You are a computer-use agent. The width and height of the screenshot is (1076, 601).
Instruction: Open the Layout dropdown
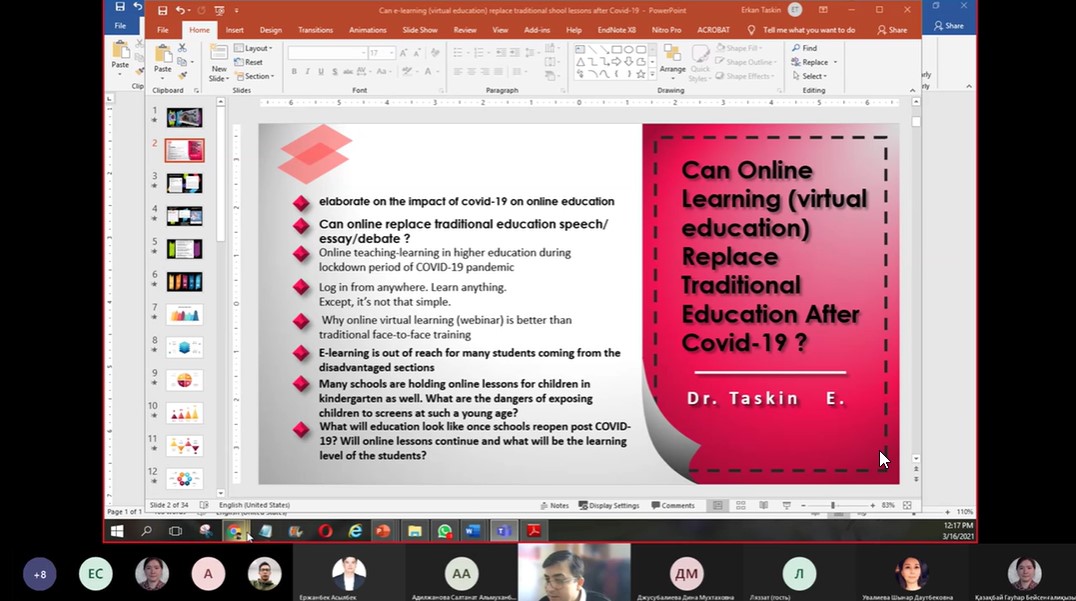pyautogui.click(x=253, y=48)
